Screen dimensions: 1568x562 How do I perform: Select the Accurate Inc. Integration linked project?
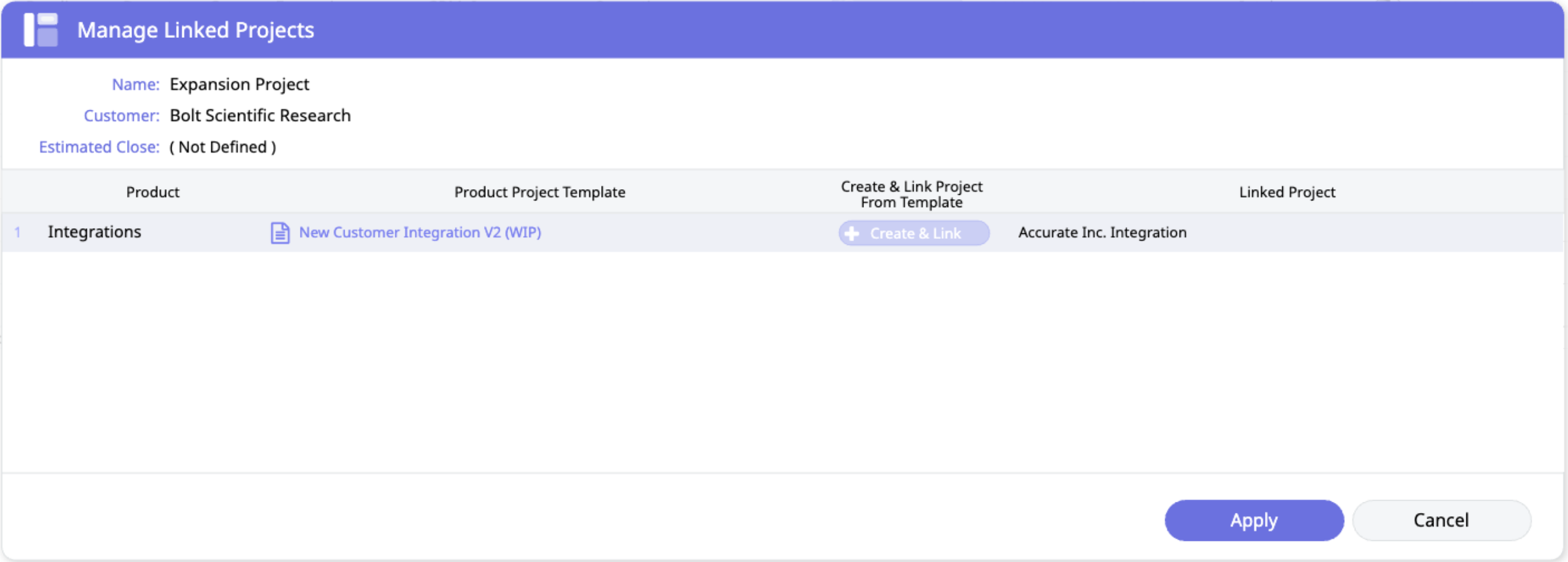pyautogui.click(x=1102, y=233)
